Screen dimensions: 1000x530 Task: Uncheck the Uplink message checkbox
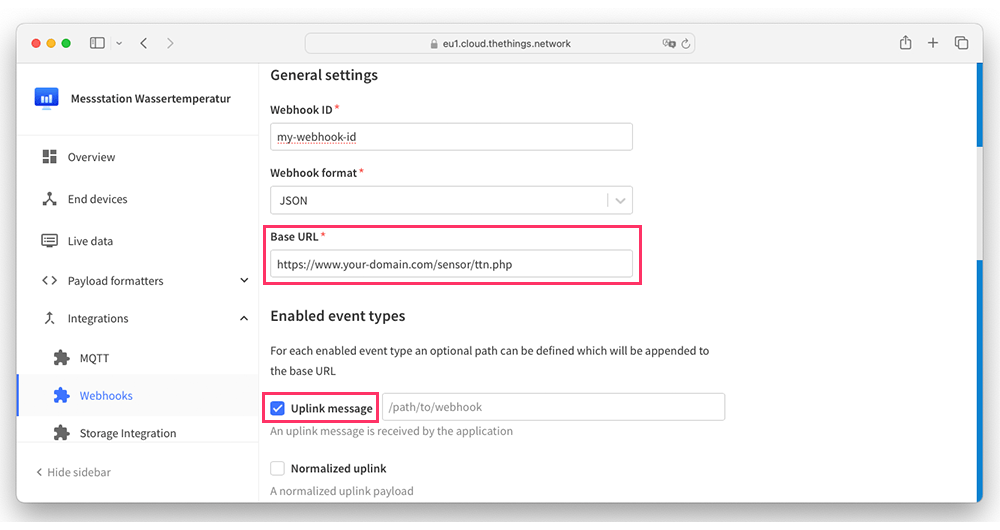point(277,408)
